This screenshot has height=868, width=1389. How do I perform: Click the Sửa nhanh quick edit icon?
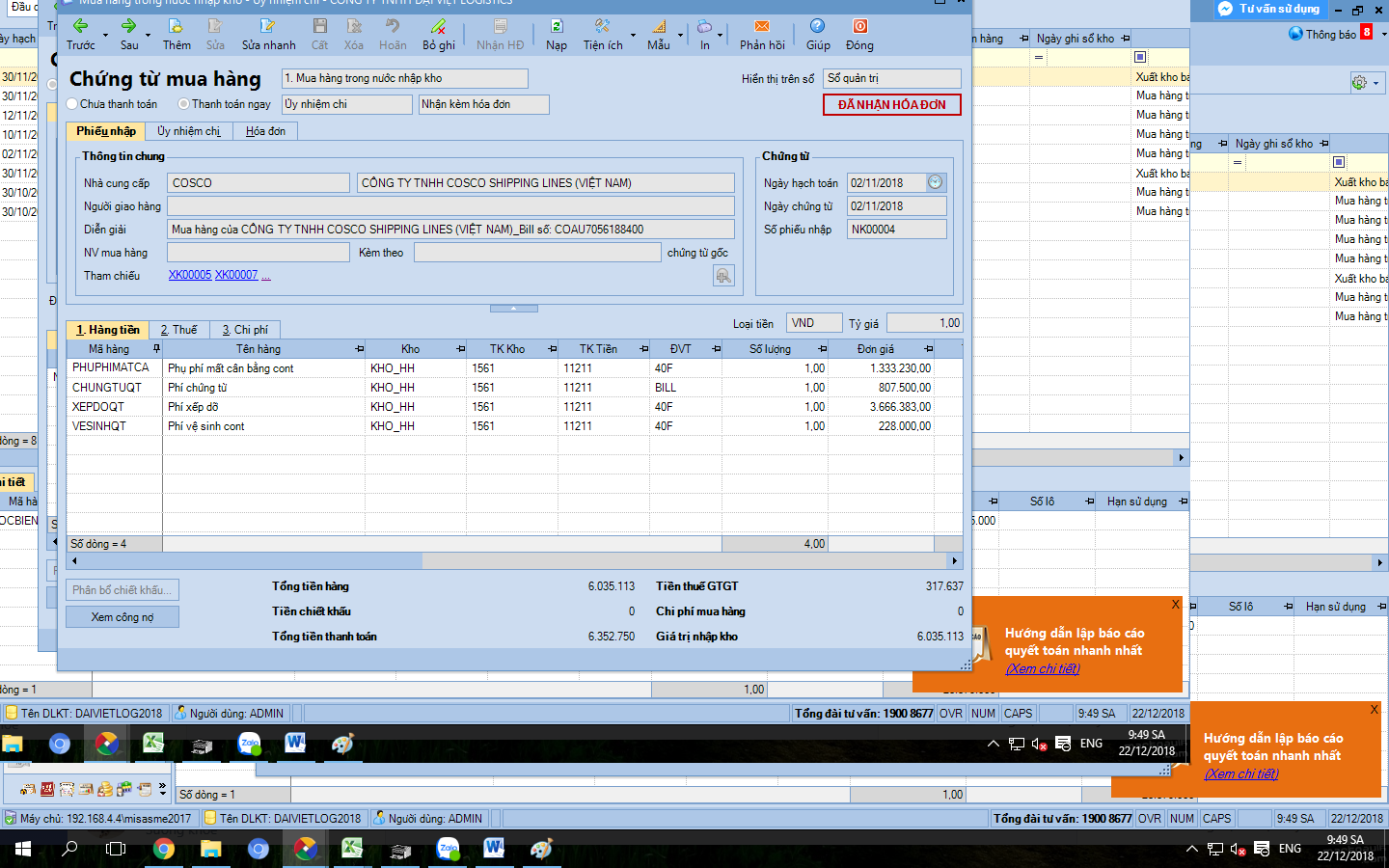click(268, 34)
